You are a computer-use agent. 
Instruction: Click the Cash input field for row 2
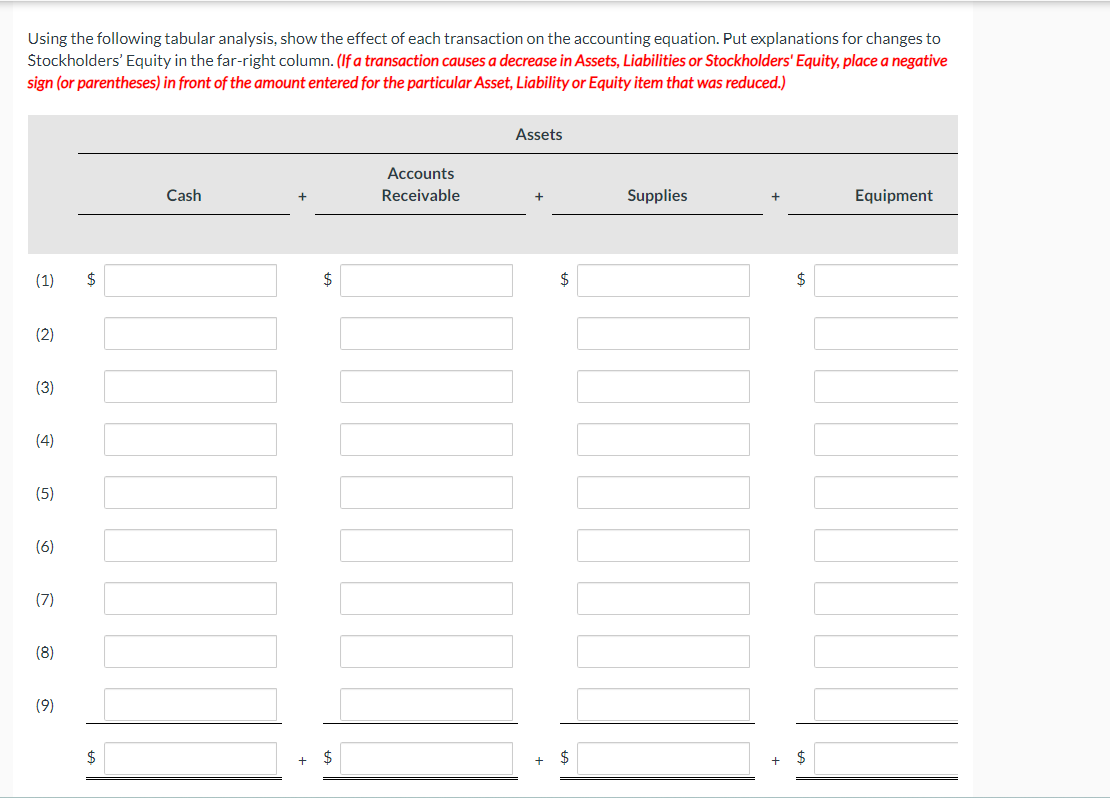tap(190, 333)
